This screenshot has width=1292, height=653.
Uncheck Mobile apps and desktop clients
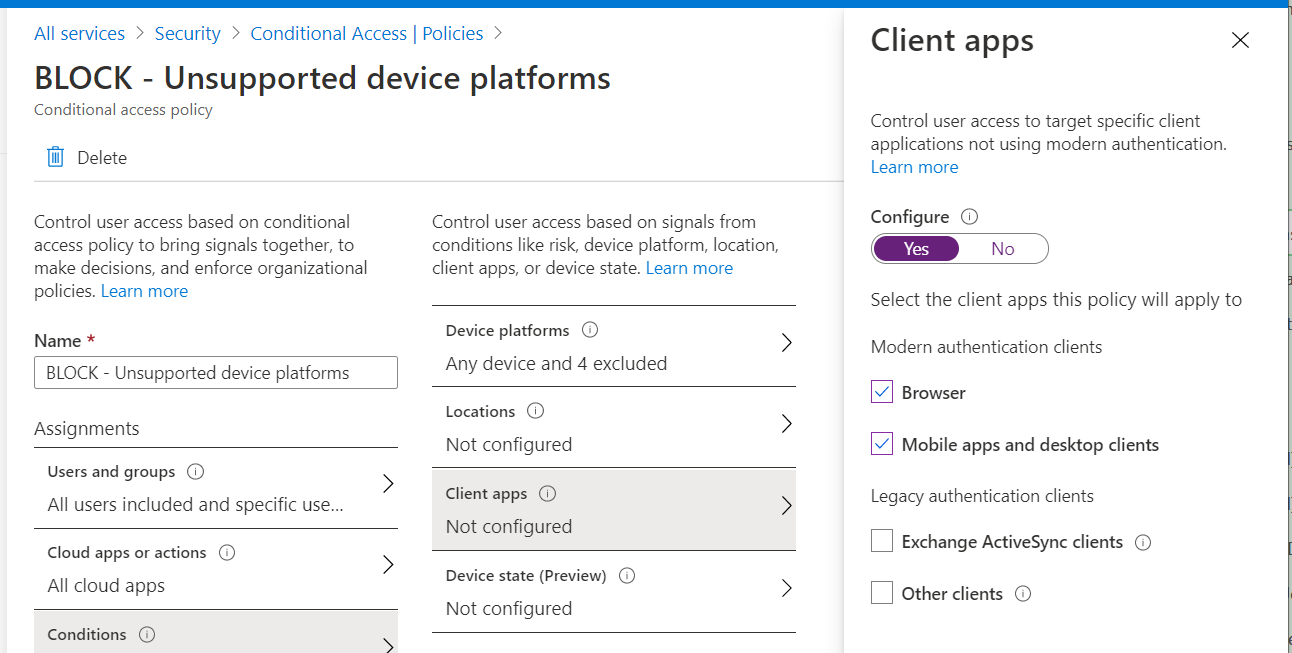(x=882, y=444)
